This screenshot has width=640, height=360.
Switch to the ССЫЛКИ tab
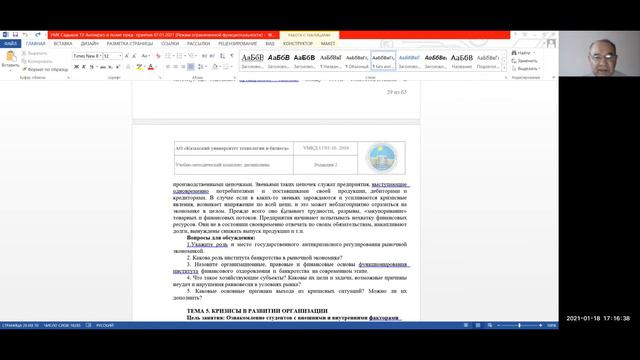(170, 44)
